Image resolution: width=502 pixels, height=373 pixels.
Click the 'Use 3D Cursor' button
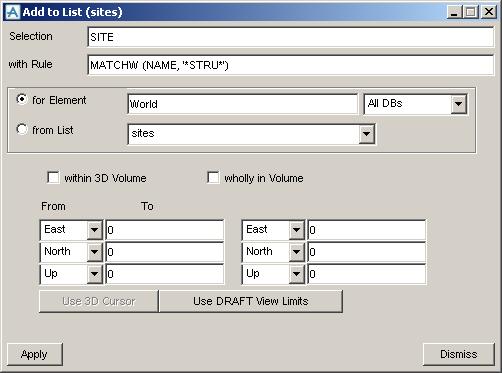coord(99,301)
